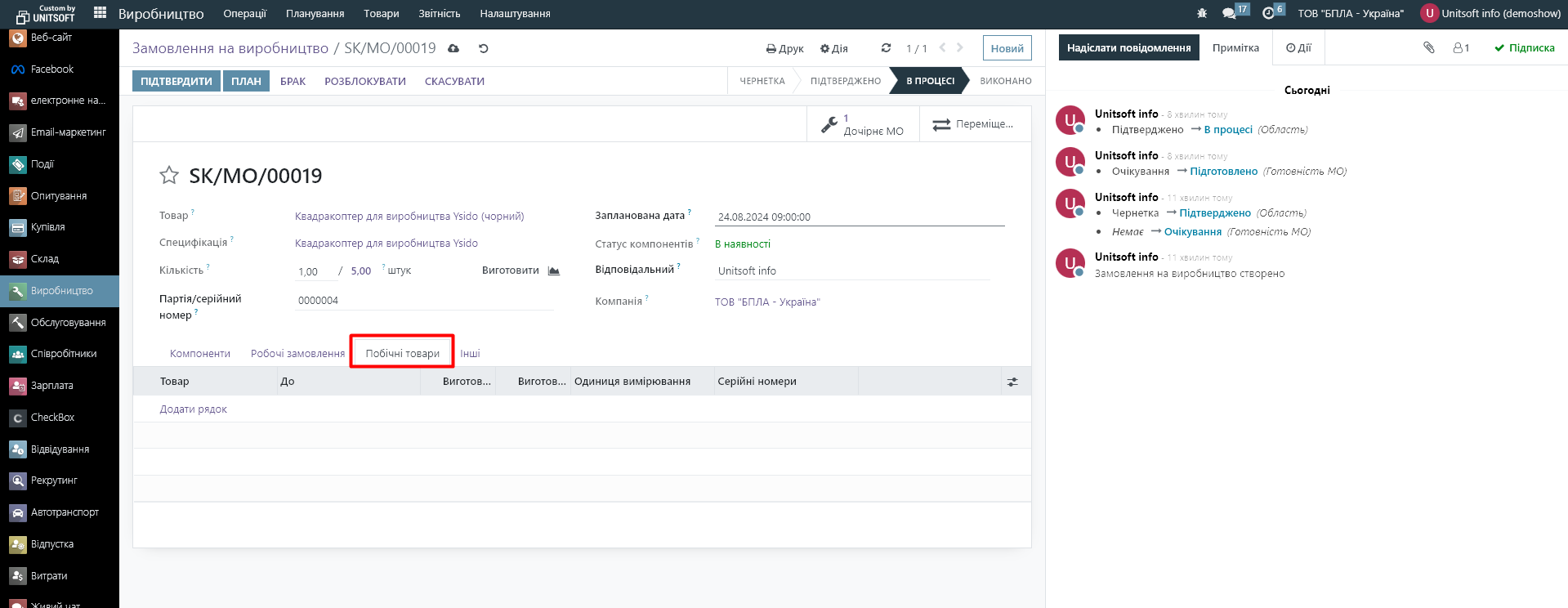
Task: Select ВИКОНАНО stage in status bar
Action: pos(1005,81)
